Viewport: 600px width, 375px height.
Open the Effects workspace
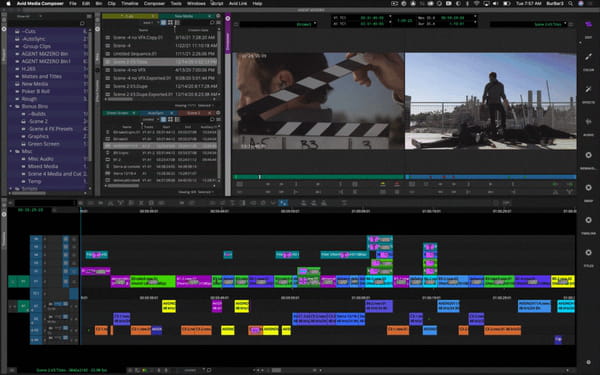pyautogui.click(x=589, y=90)
